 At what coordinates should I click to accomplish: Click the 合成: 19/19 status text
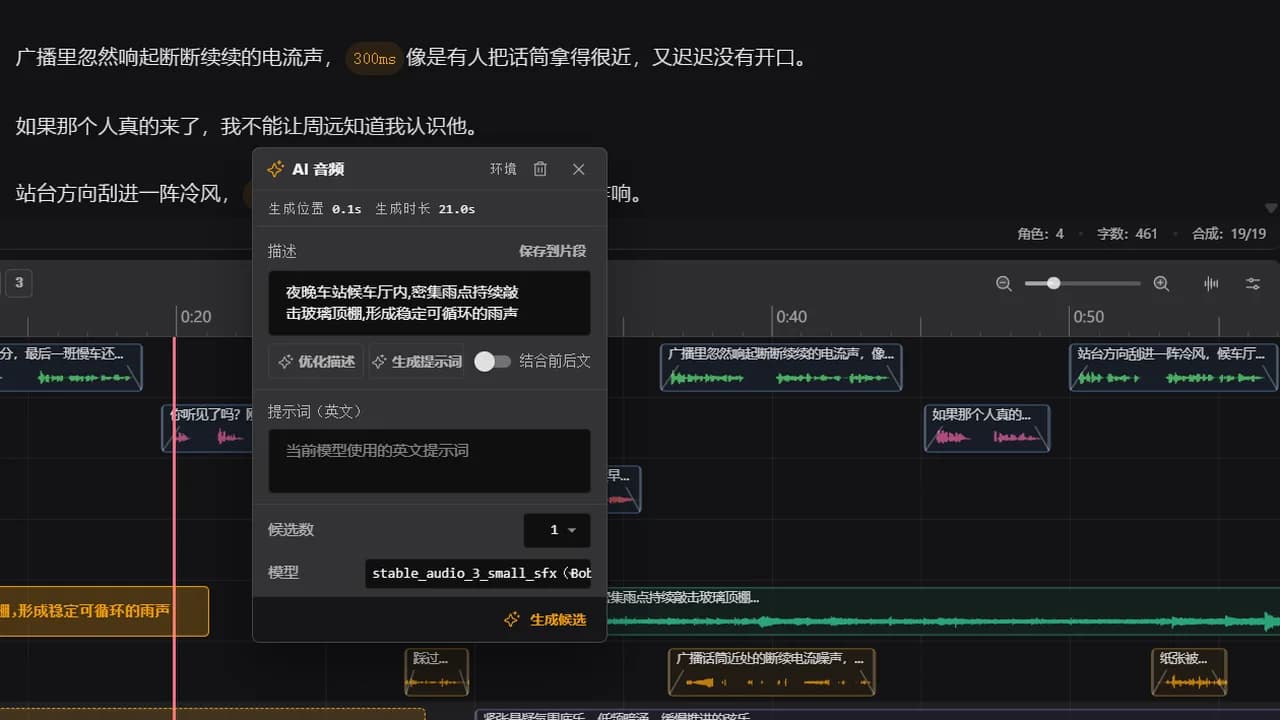1229,234
